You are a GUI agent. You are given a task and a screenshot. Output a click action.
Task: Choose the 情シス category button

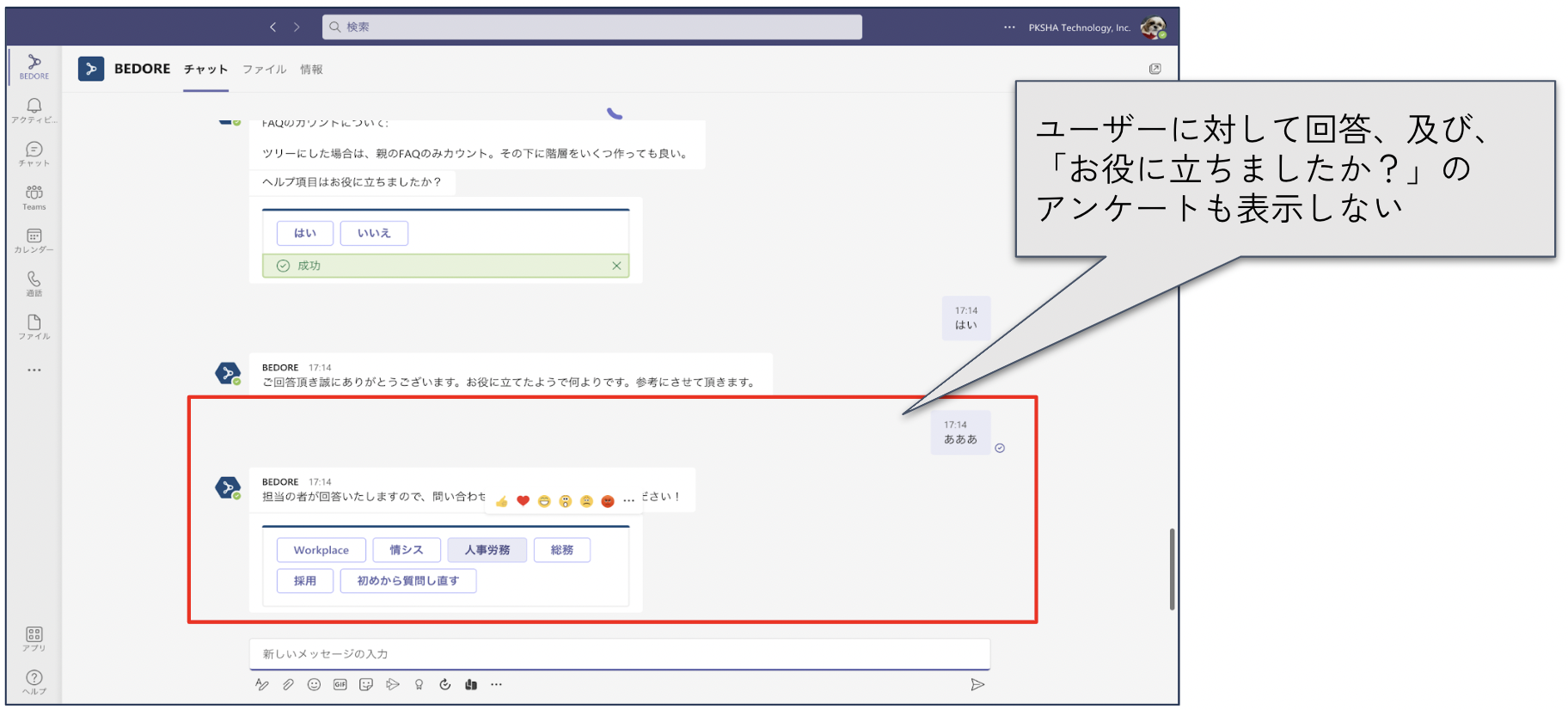pyautogui.click(x=407, y=550)
